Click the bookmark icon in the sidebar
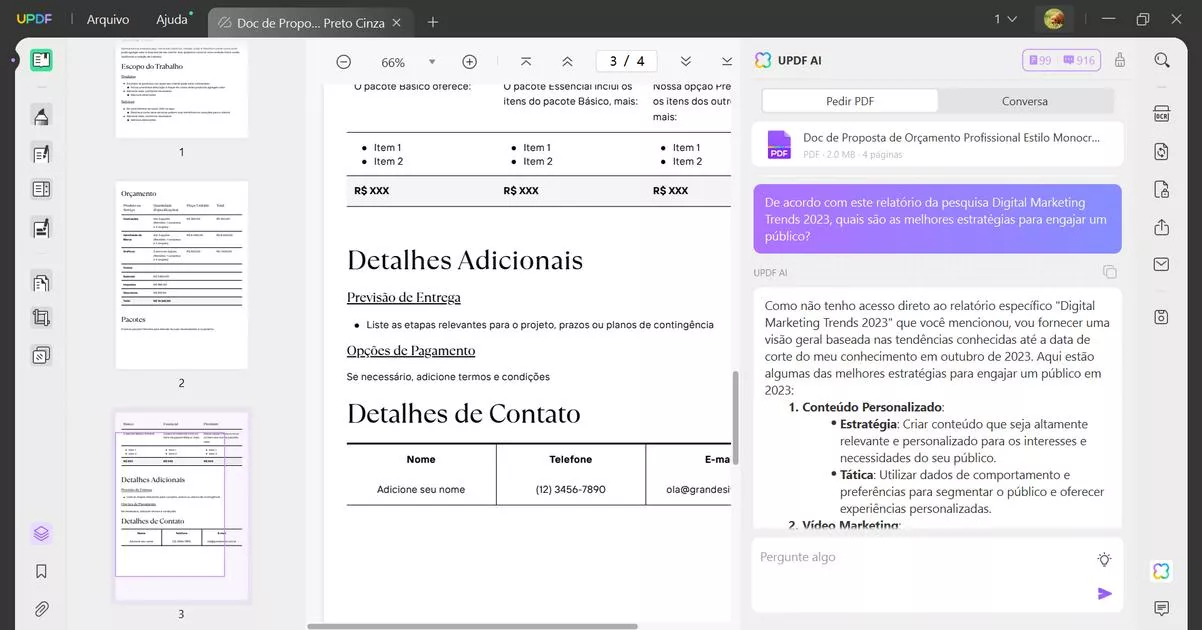Image resolution: width=1202 pixels, height=630 pixels. [41, 570]
